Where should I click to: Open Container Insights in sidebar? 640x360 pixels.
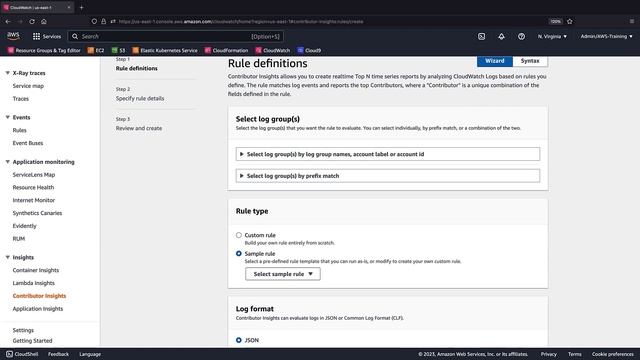click(x=36, y=270)
